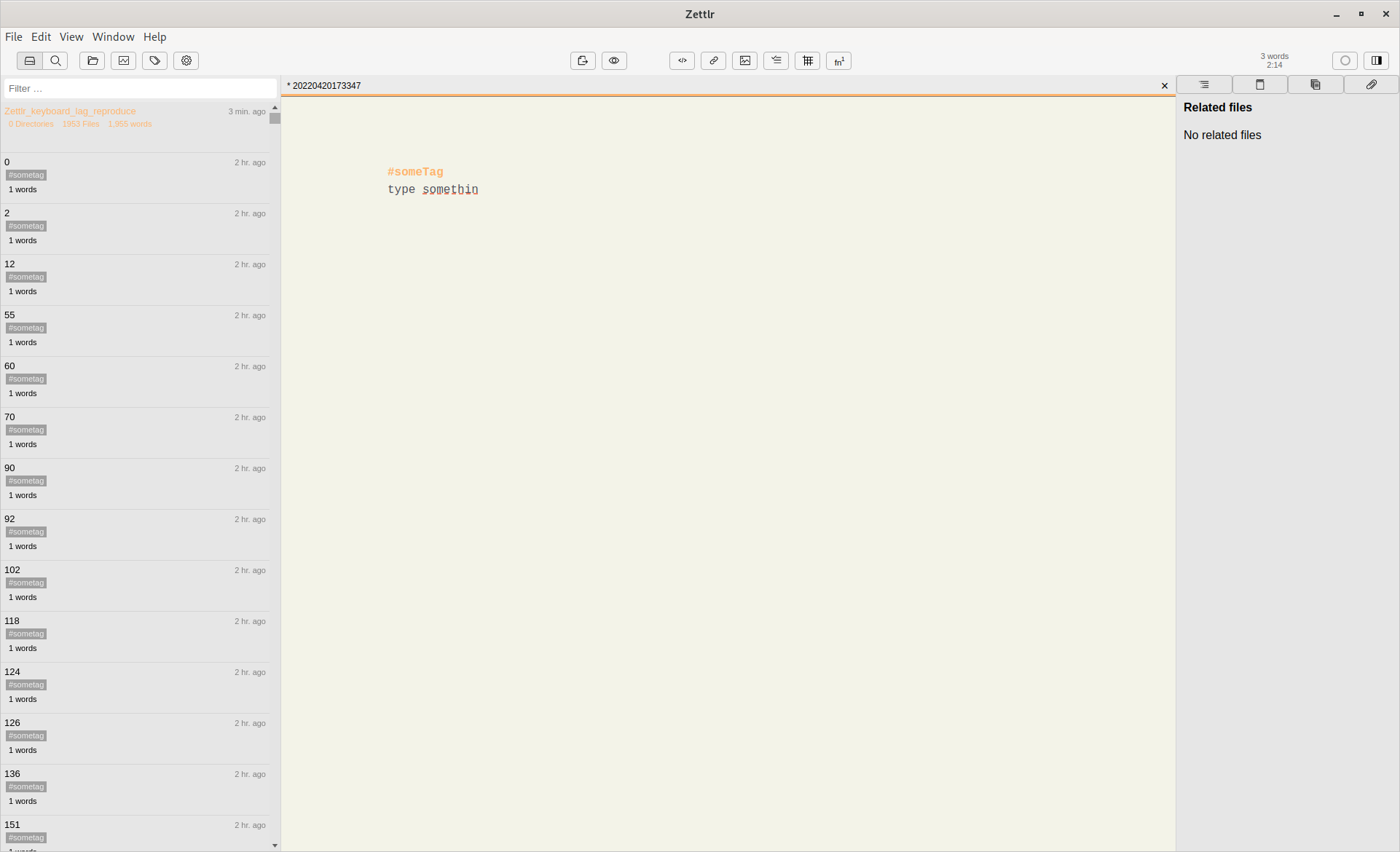Insert a table using grid icon
1400x852 pixels.
tap(808, 61)
